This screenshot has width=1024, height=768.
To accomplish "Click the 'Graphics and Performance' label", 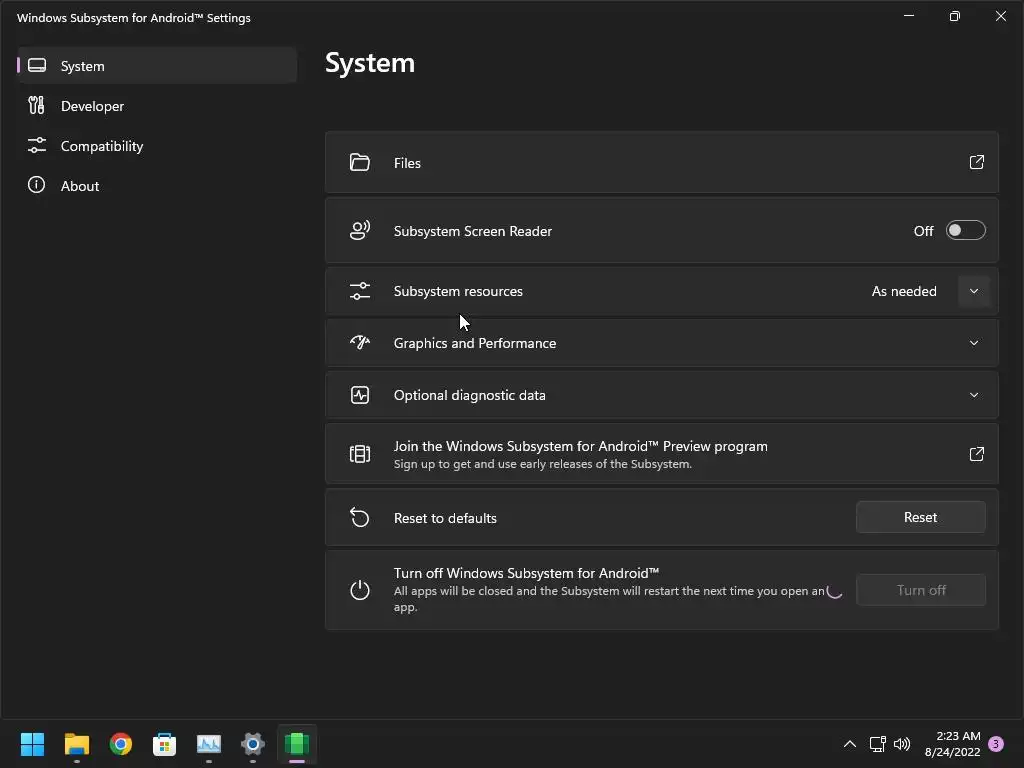I will [x=475, y=343].
